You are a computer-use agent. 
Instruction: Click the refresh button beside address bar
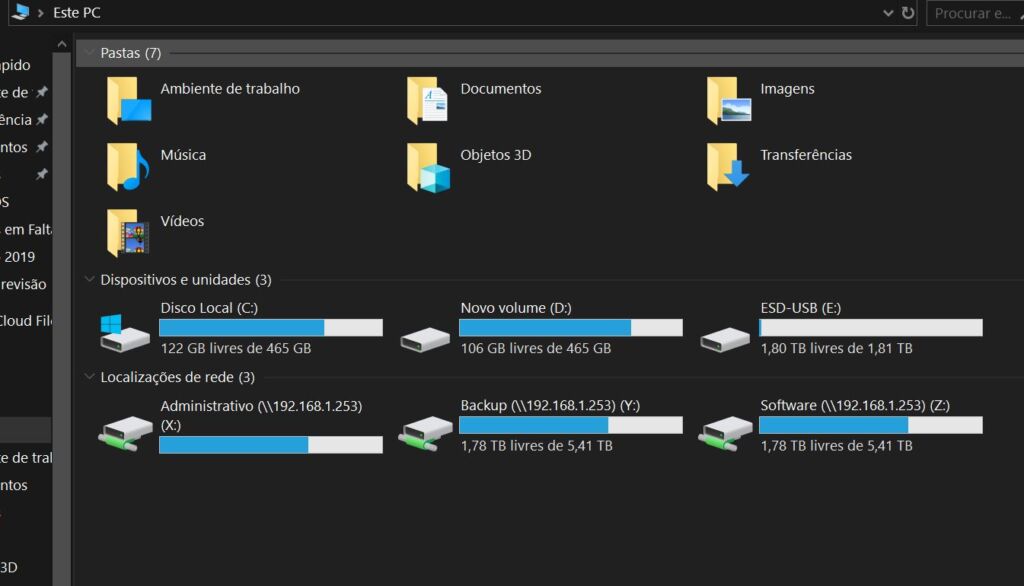tap(908, 13)
